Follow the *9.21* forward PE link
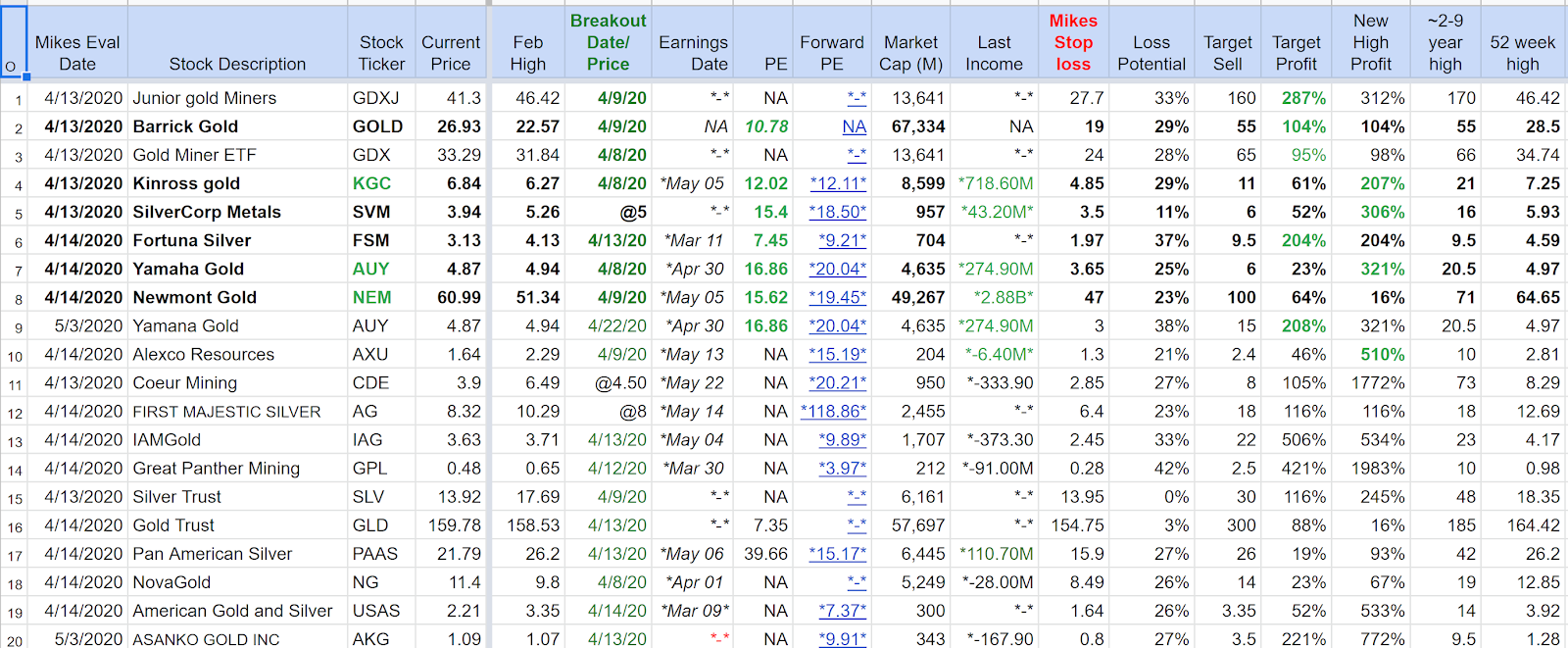 (x=843, y=240)
